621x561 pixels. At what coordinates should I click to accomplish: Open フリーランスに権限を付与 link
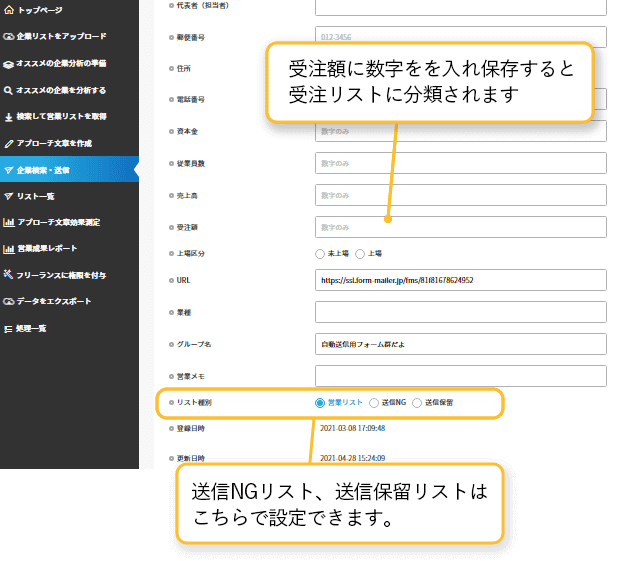pyautogui.click(x=61, y=275)
